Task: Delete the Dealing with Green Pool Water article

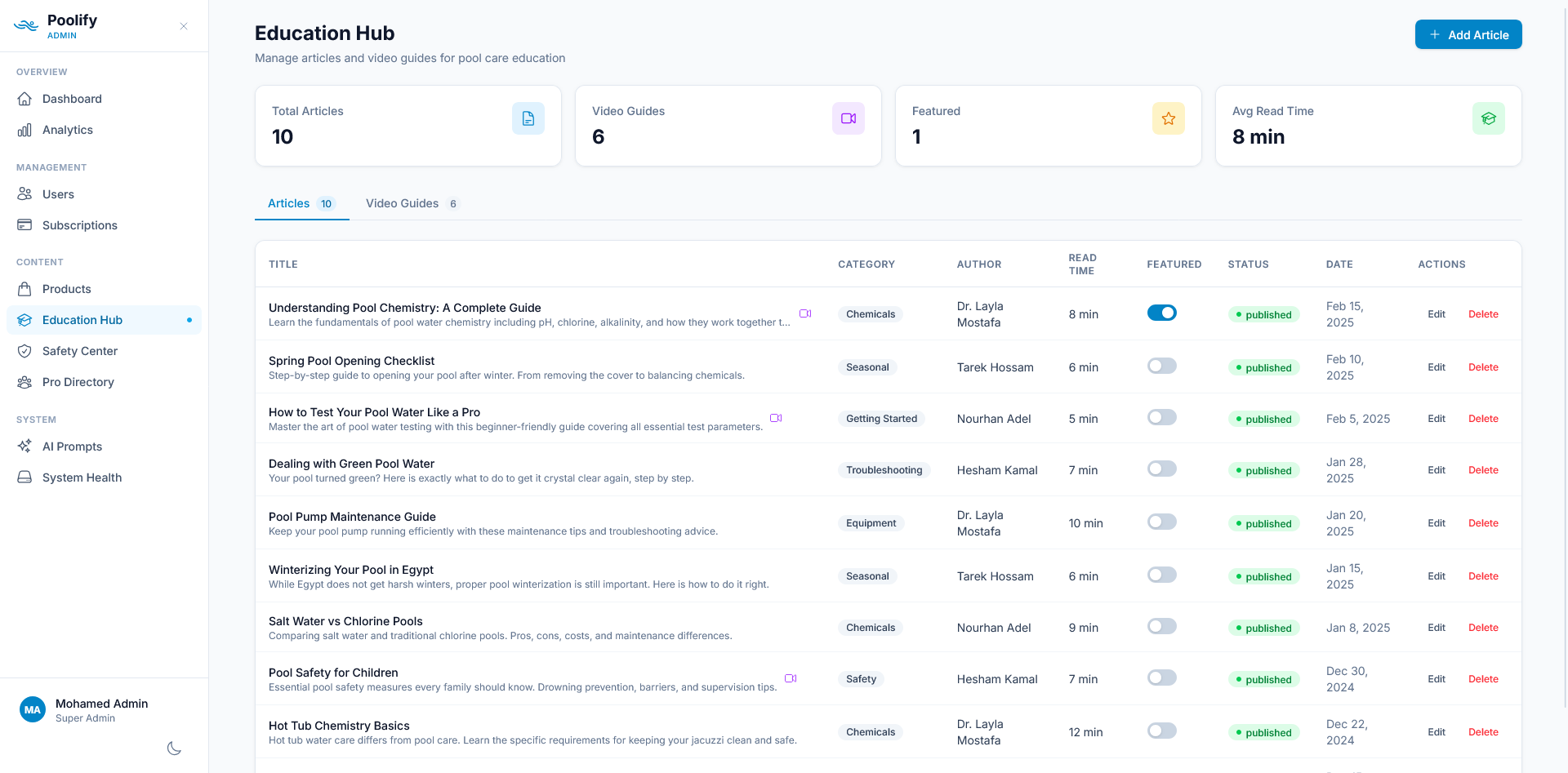Action: pos(1483,470)
